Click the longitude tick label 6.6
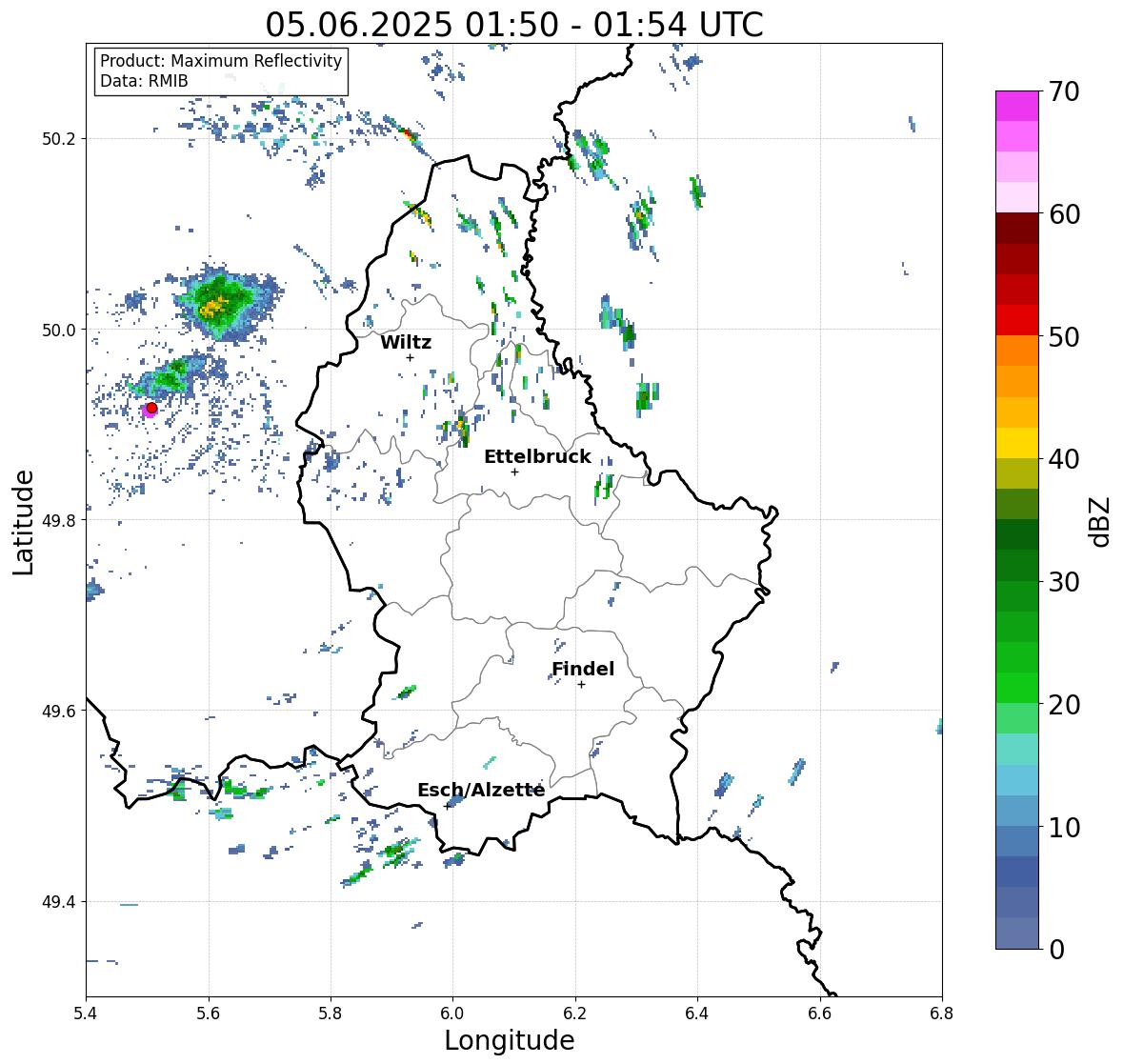 point(819,1013)
